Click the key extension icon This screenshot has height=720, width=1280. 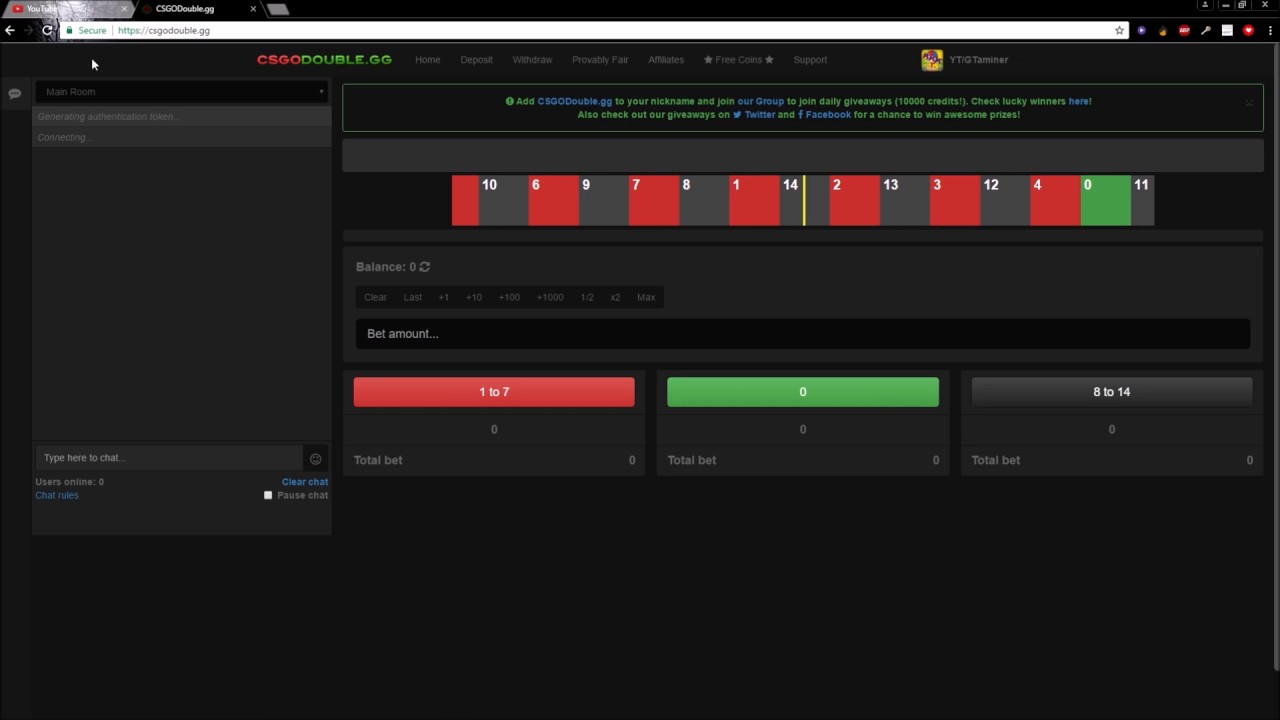tap(1205, 31)
